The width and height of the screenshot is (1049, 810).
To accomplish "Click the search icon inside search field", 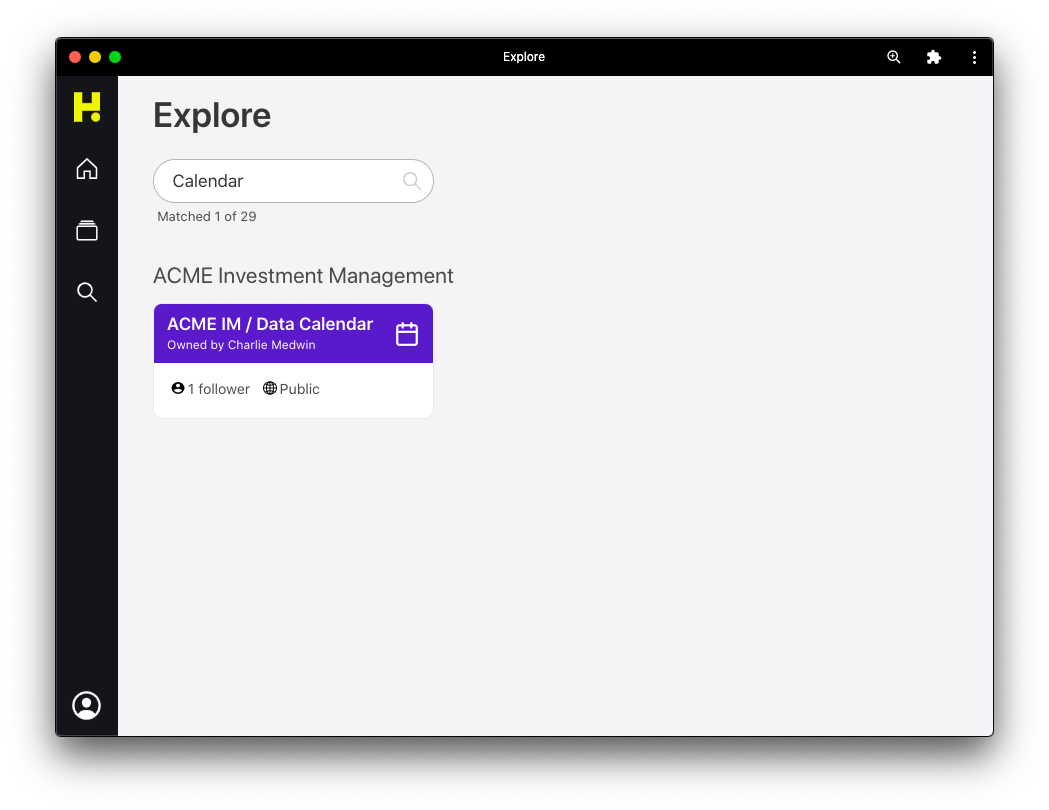I will click(411, 181).
